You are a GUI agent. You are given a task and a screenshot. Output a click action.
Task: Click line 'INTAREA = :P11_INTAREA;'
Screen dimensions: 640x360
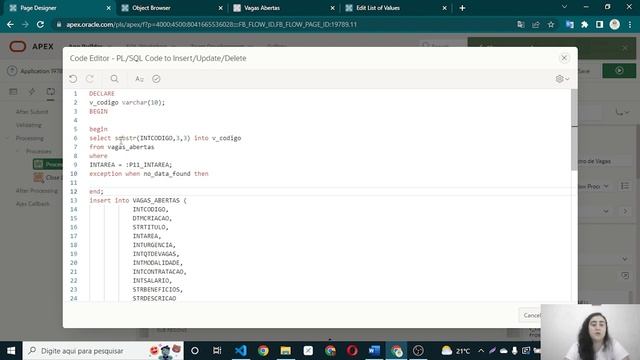131,164
